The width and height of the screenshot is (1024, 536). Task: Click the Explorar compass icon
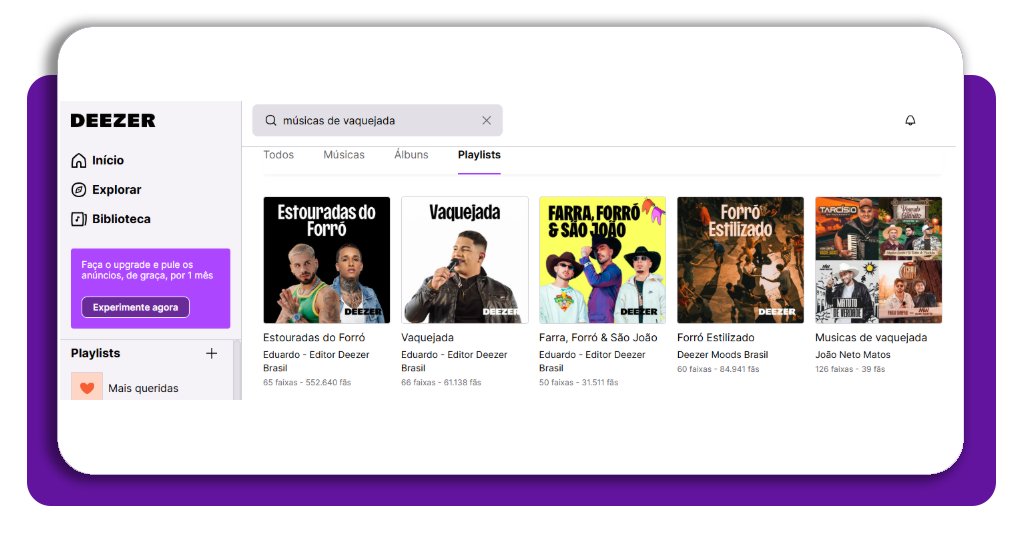pos(79,190)
